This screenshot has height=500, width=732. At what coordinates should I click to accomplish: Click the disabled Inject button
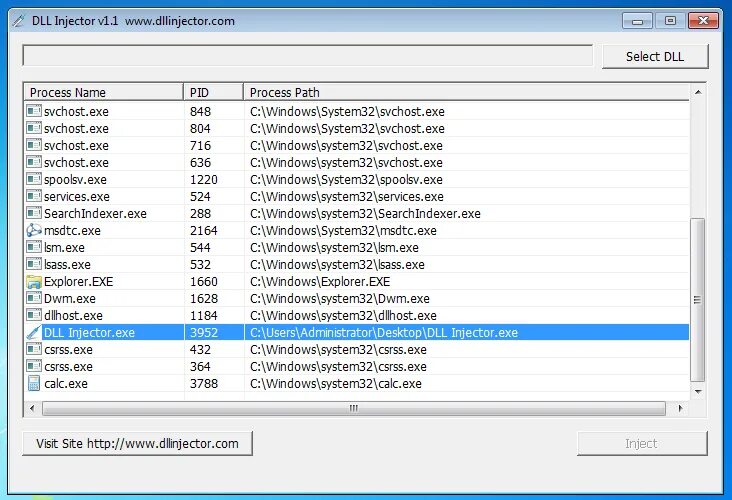click(642, 444)
